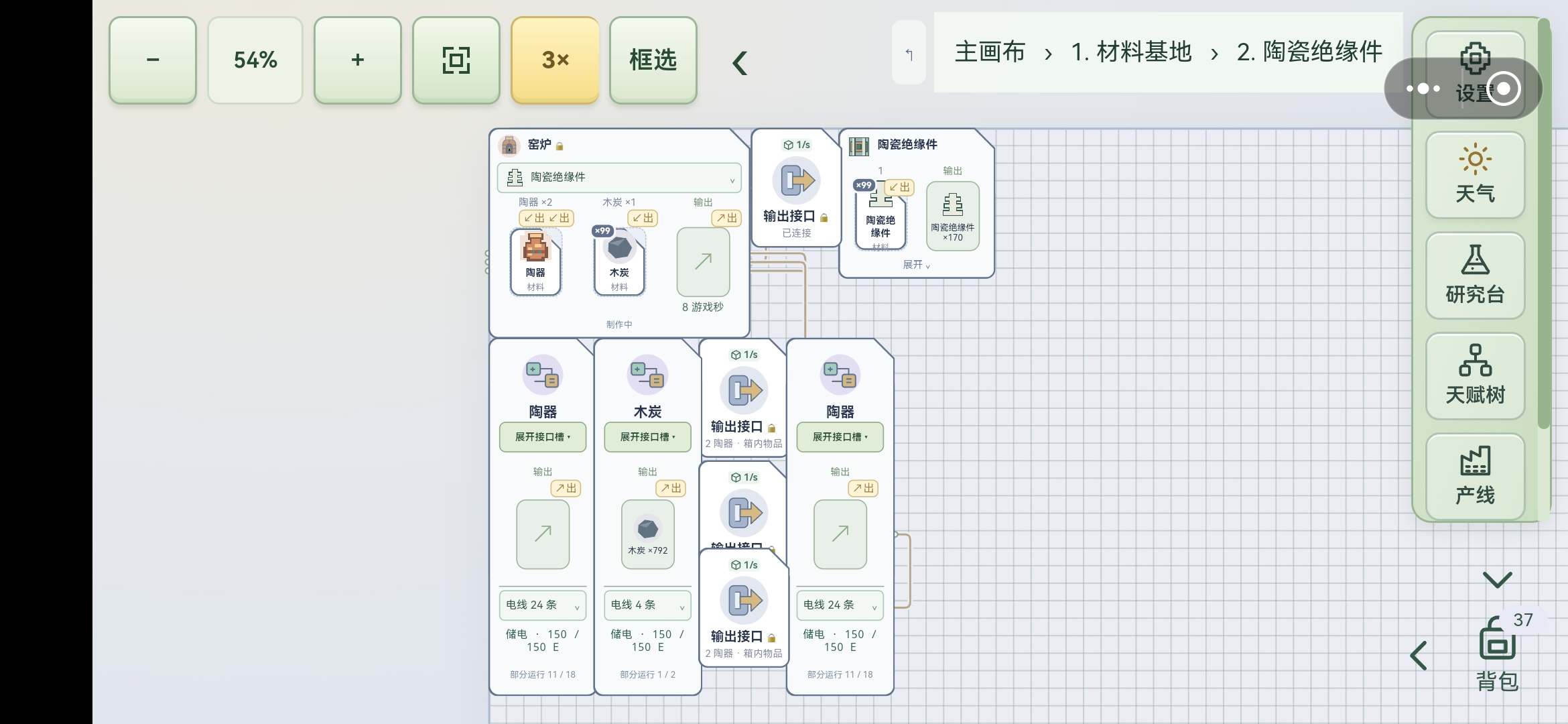Click the 窑炉 kiln icon
1568x724 pixels.
point(509,145)
